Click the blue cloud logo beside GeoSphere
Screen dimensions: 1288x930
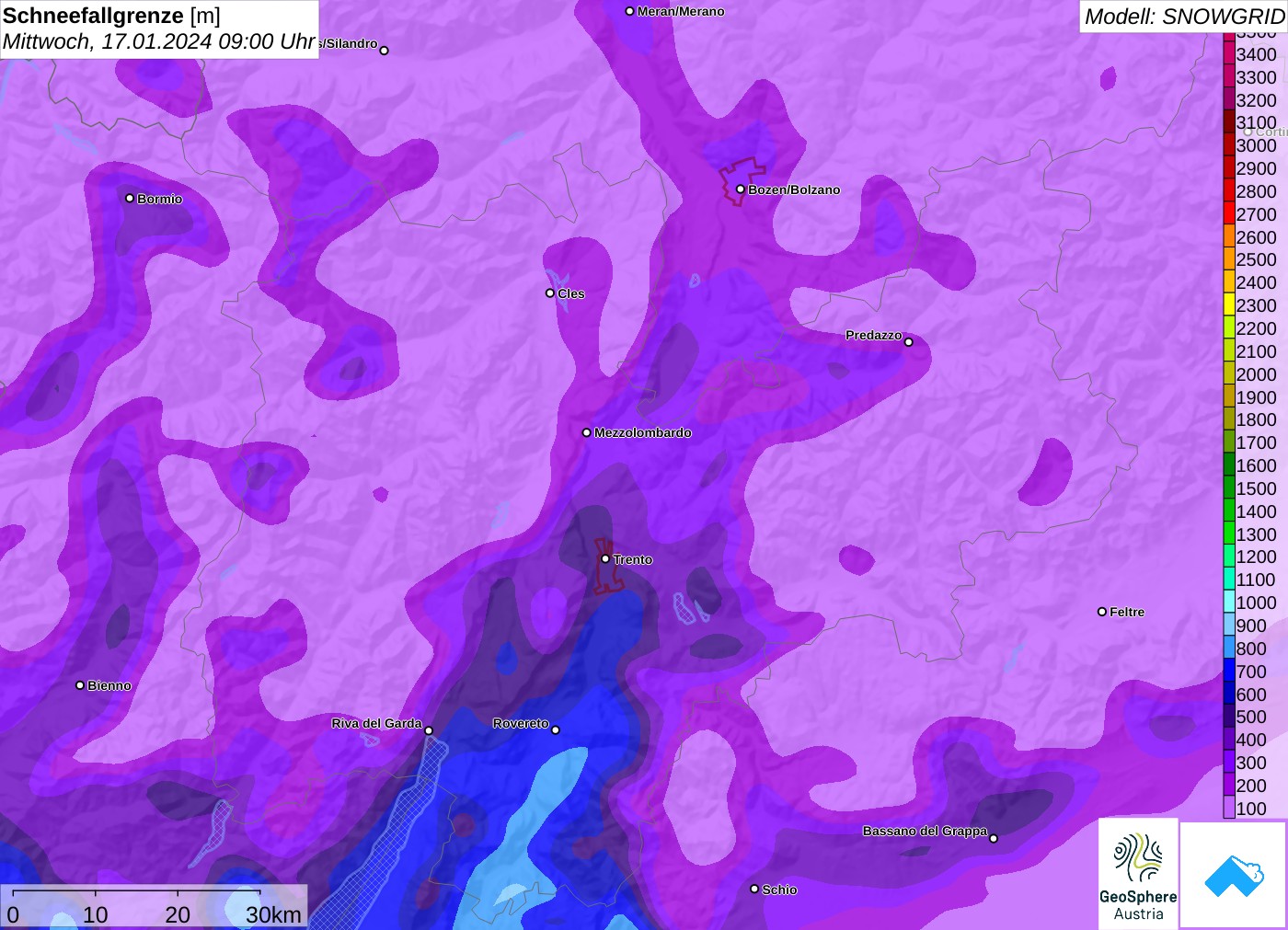coord(1234,875)
